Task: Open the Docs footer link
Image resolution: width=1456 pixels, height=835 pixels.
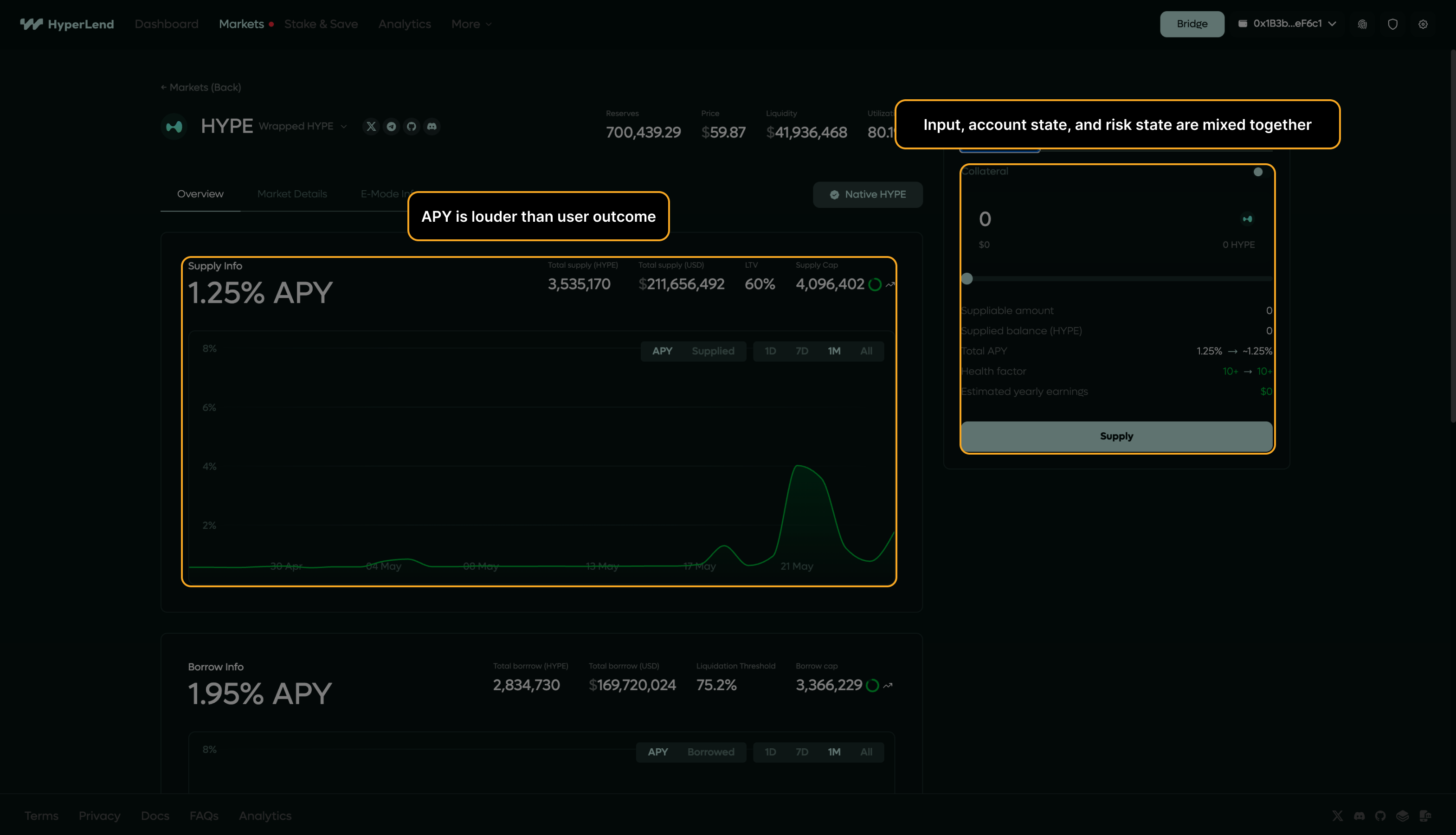Action: [x=155, y=816]
